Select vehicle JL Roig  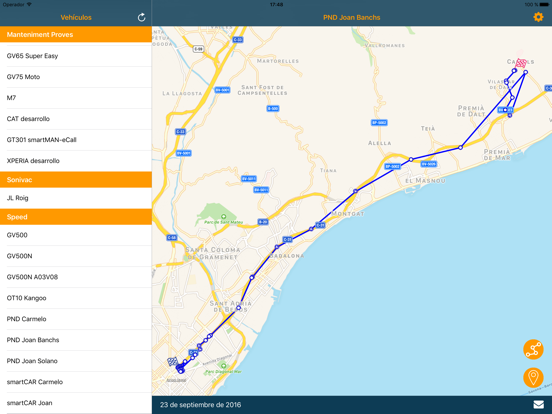(x=76, y=198)
